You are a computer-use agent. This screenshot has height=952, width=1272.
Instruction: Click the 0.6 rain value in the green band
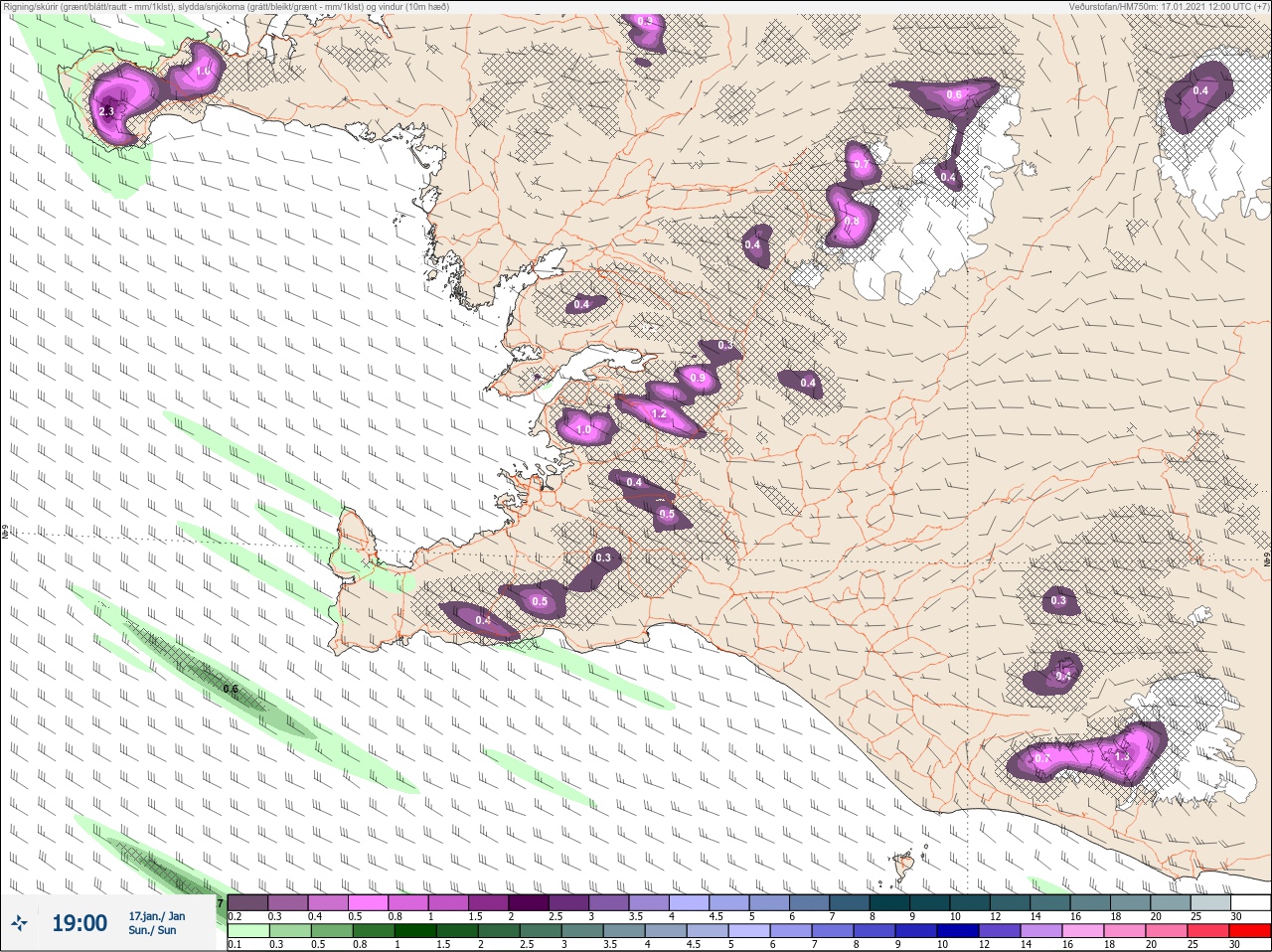click(x=231, y=689)
